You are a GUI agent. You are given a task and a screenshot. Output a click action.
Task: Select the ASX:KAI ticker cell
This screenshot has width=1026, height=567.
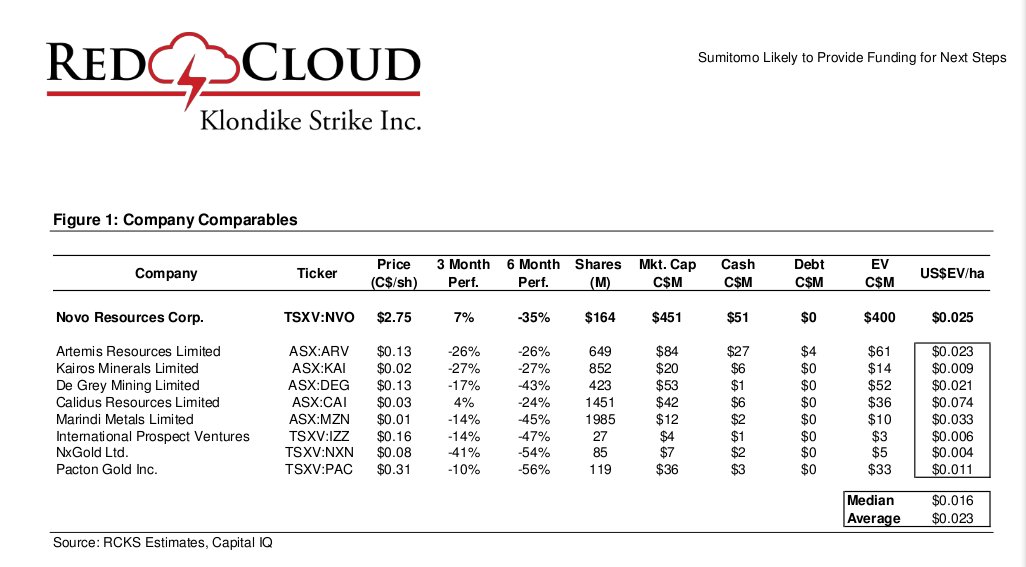pos(317,368)
